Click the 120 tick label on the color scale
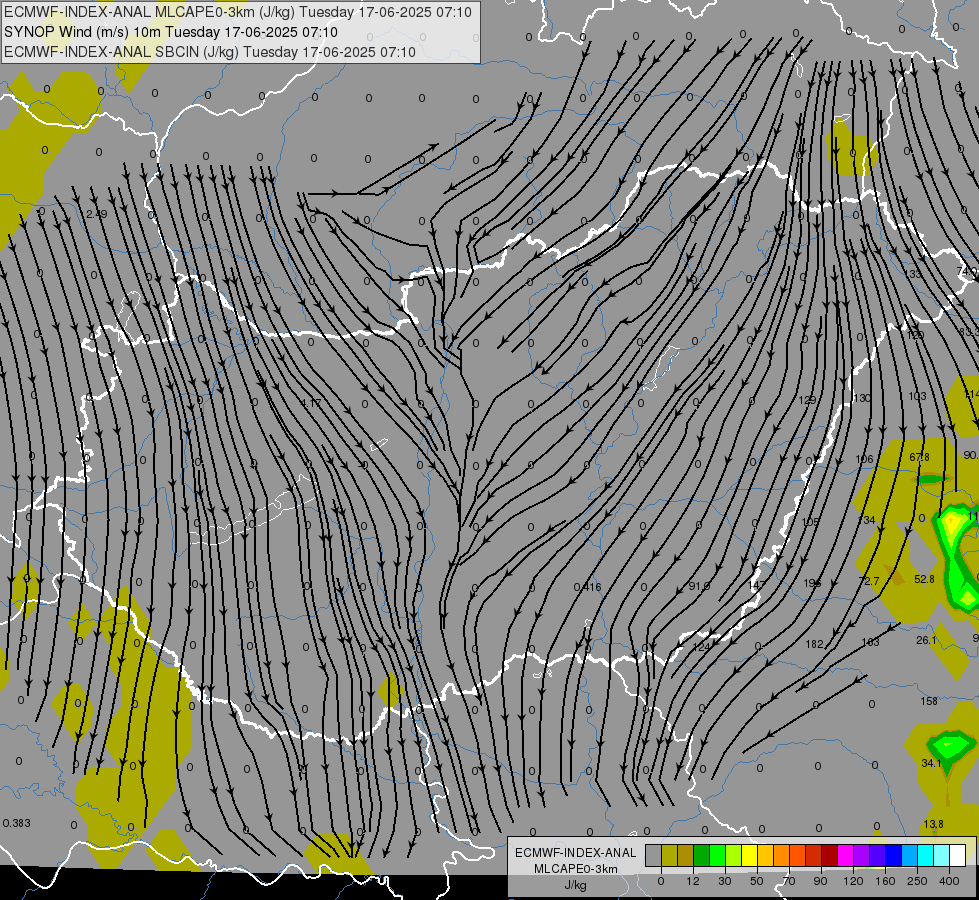 tap(853, 881)
